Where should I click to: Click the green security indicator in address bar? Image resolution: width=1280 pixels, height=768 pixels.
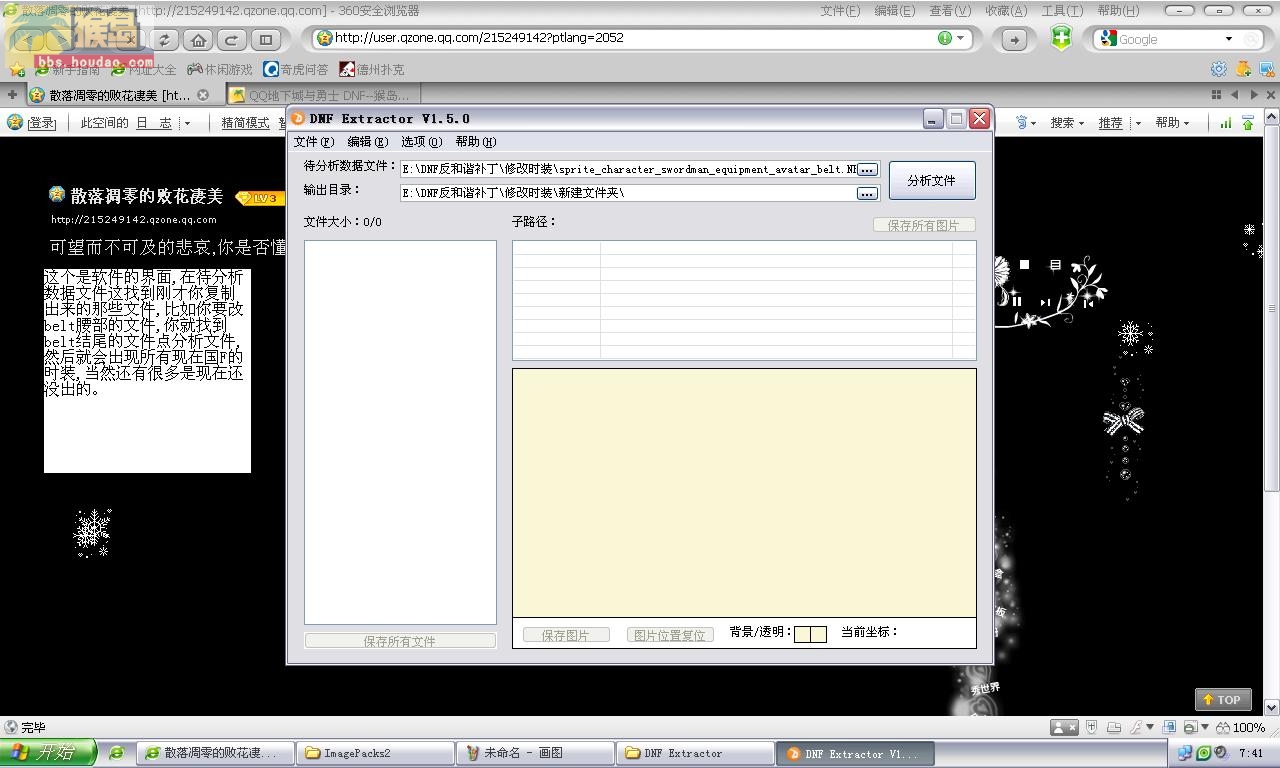pos(945,38)
